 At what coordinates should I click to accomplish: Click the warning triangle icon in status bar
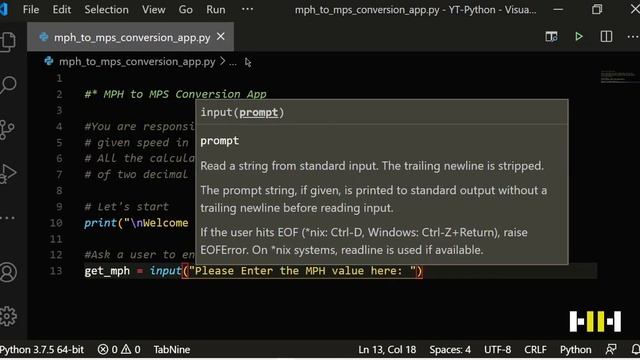[126, 350]
